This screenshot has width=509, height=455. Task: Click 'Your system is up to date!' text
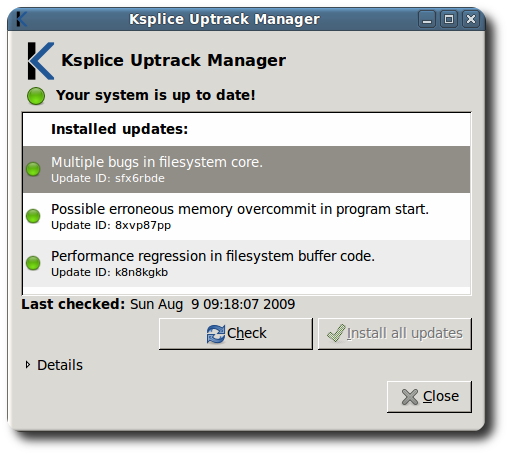(x=156, y=95)
